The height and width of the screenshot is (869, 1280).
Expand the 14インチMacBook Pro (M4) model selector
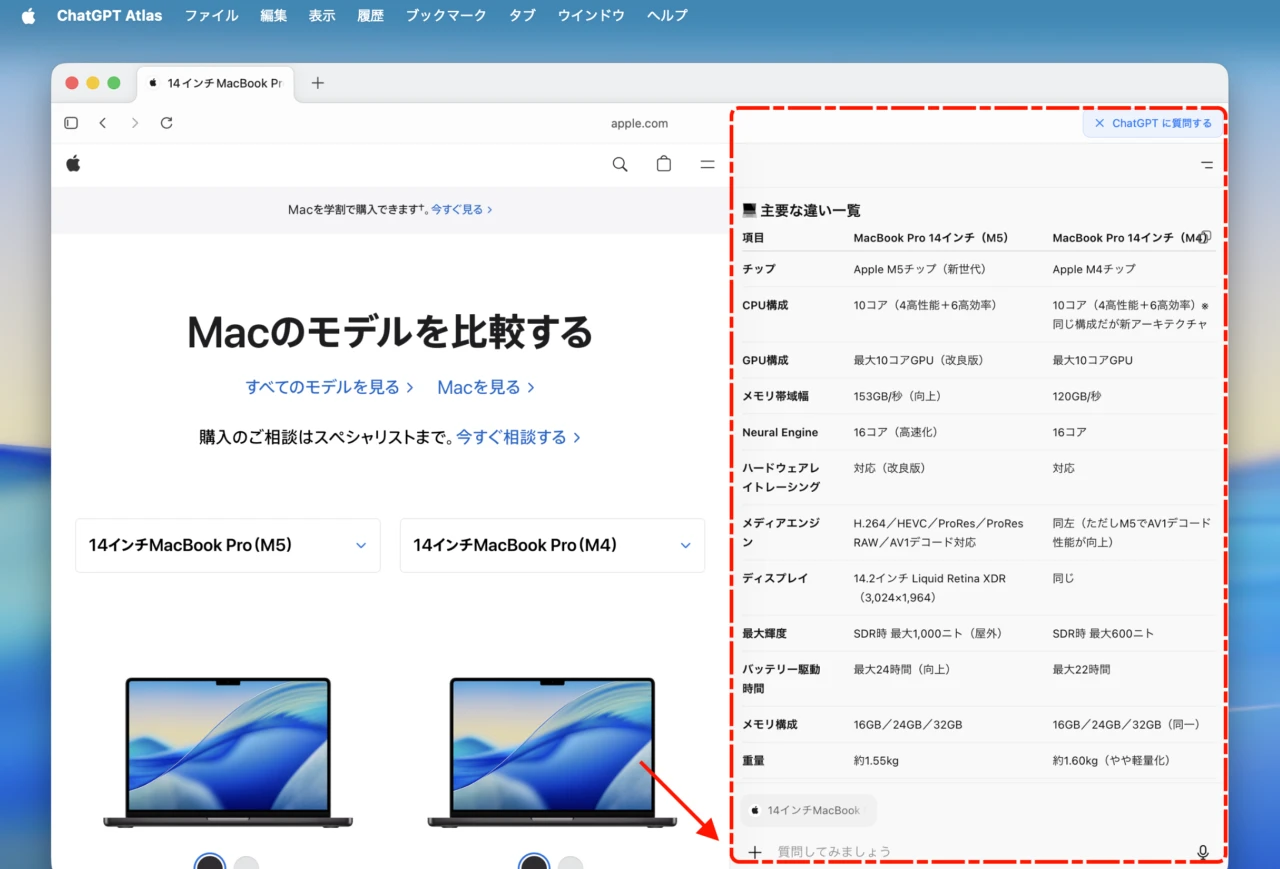[x=685, y=545]
